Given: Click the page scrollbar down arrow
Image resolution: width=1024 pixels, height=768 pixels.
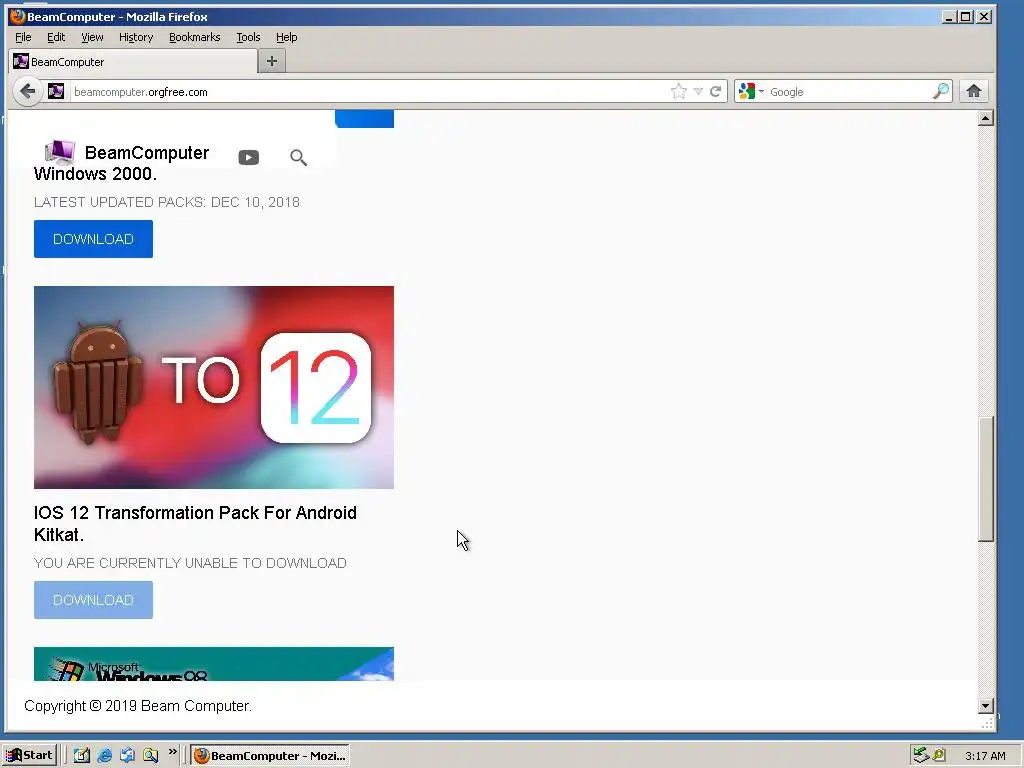Looking at the screenshot, I should pos(986,705).
